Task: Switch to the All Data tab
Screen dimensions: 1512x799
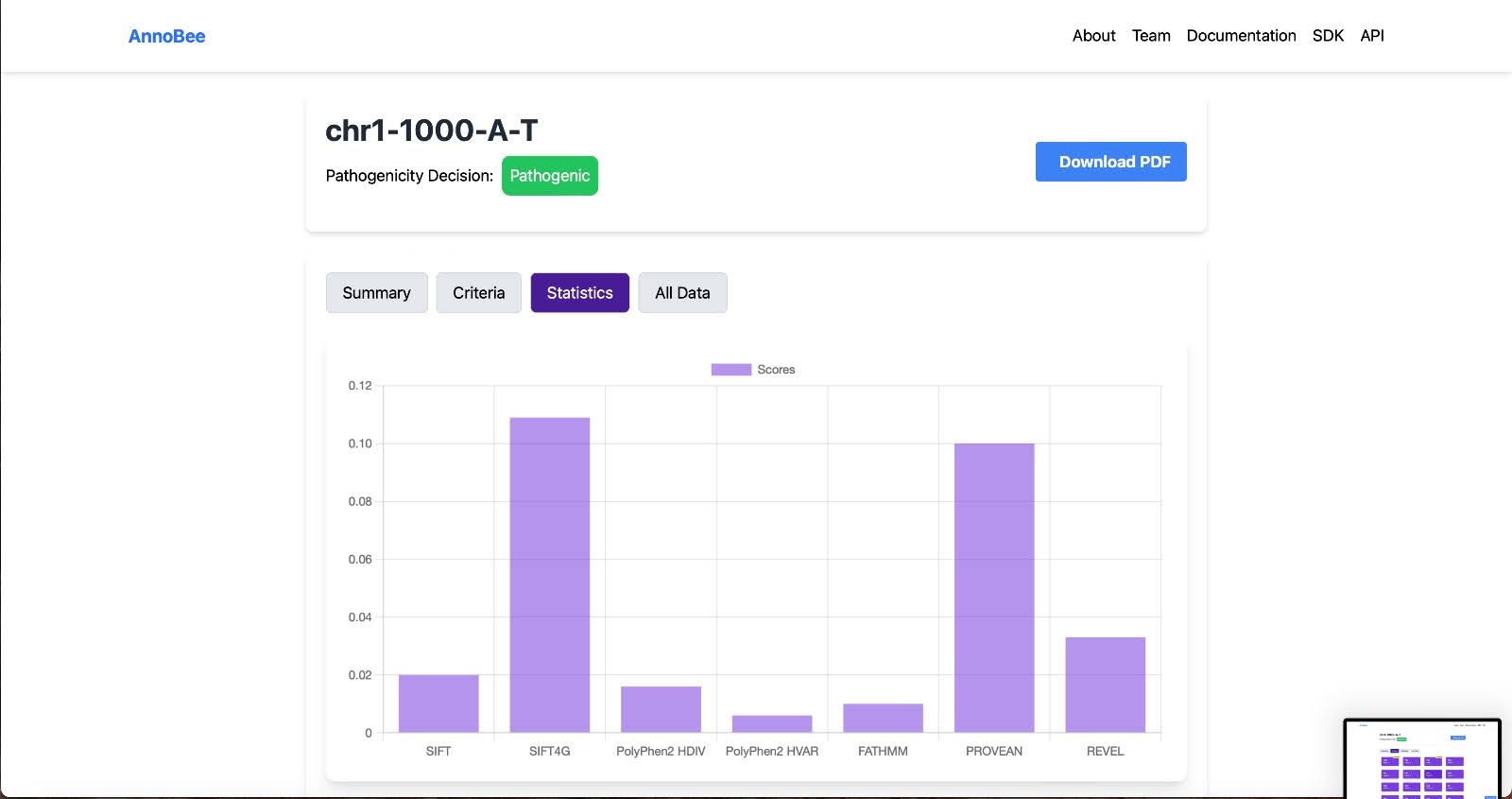Action: [682, 293]
